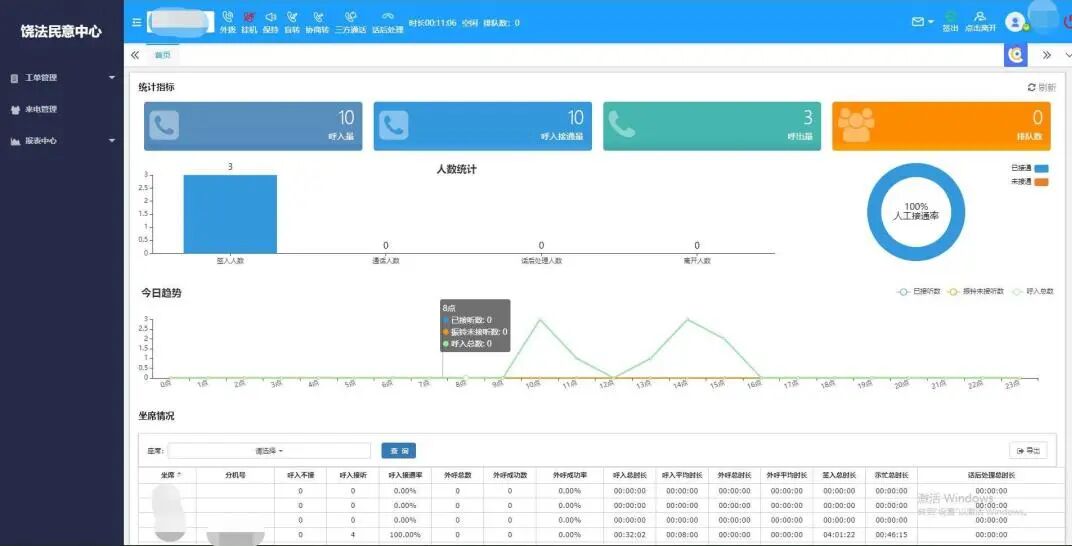Screen dimensions: 1072x546
Task: Click the 导出 export button
Action: pyautogui.click(x=1028, y=451)
